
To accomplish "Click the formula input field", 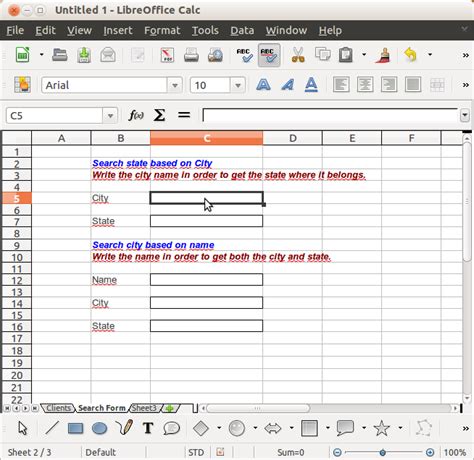I will click(330, 116).
